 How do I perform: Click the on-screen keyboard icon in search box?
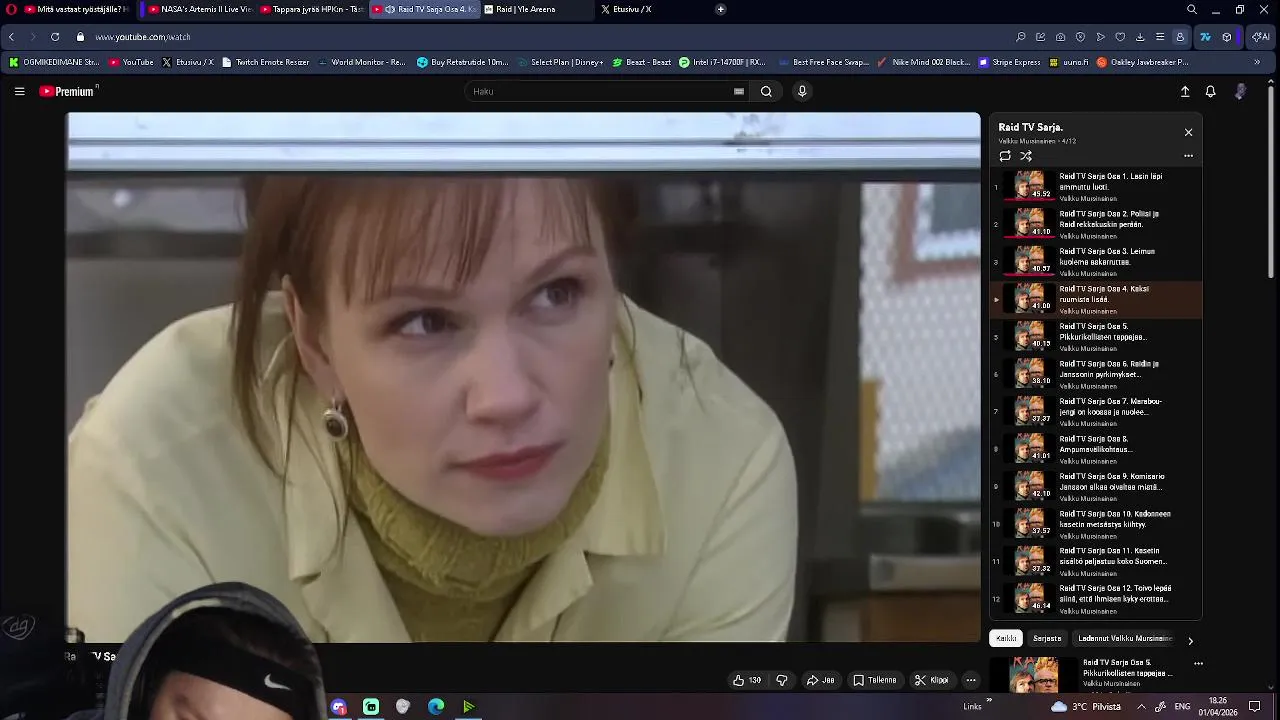pyautogui.click(x=739, y=91)
